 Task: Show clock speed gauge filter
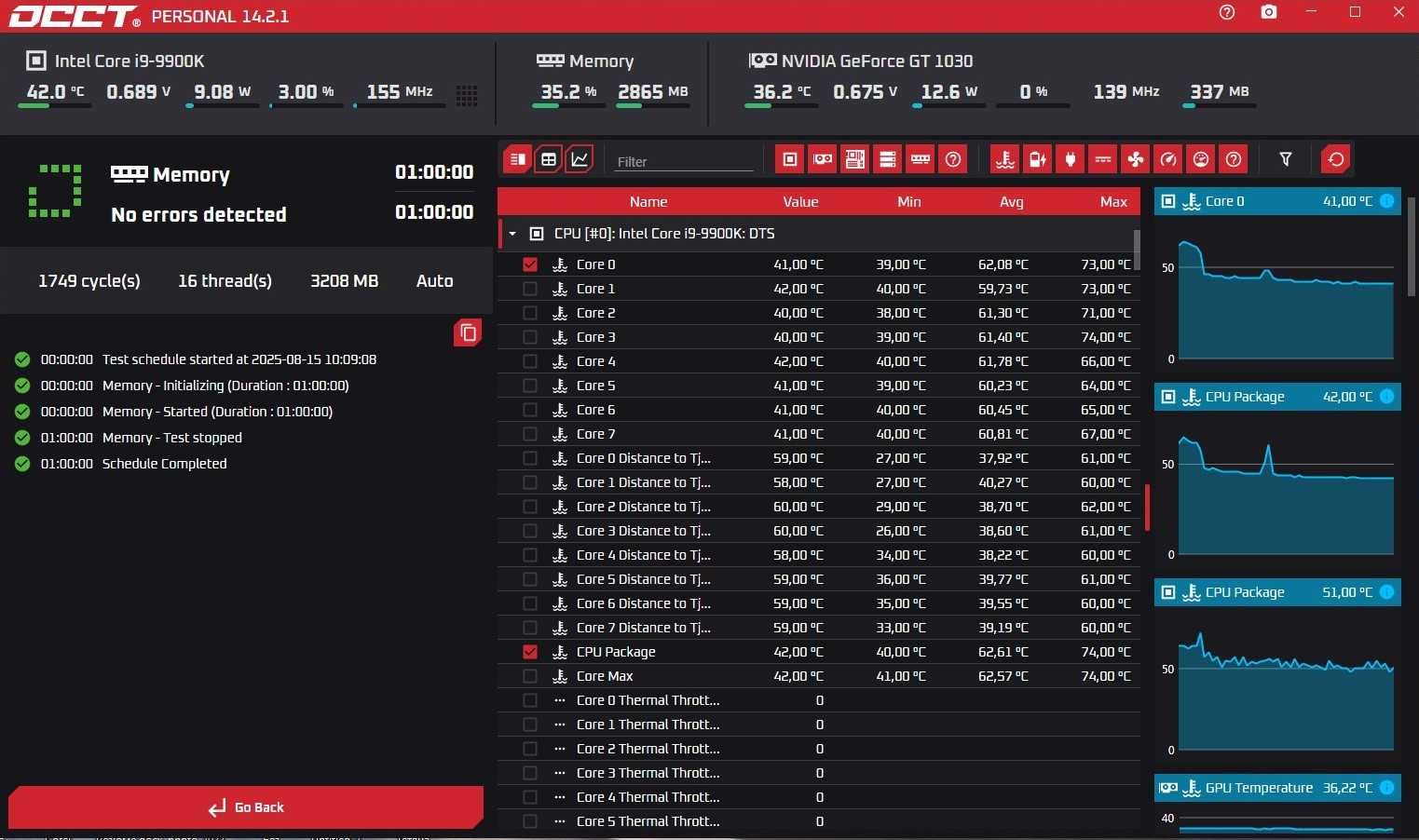[1168, 159]
